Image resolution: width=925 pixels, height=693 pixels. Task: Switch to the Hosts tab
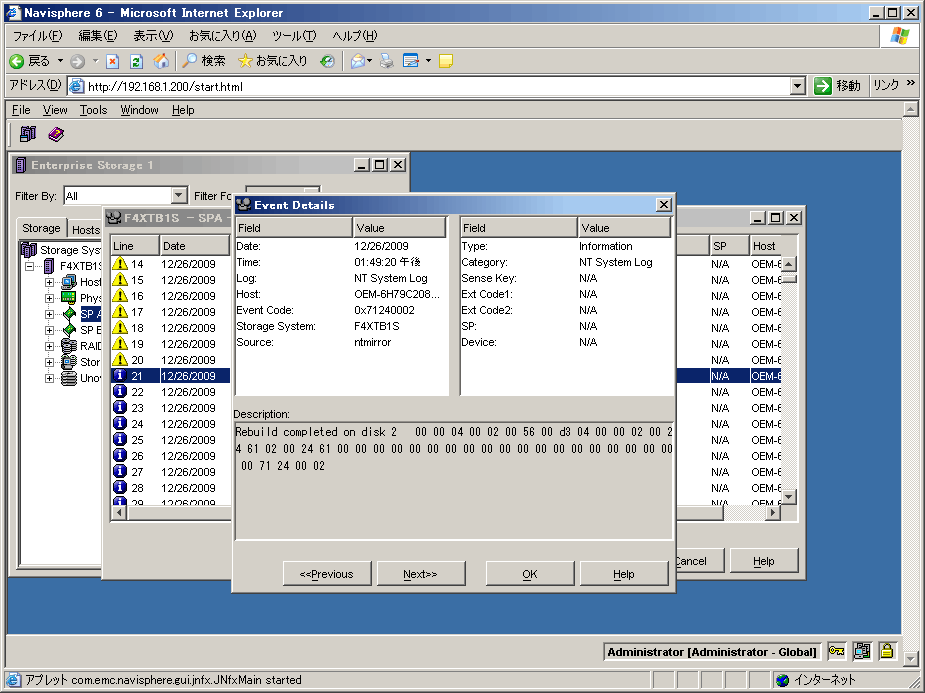[x=86, y=229]
